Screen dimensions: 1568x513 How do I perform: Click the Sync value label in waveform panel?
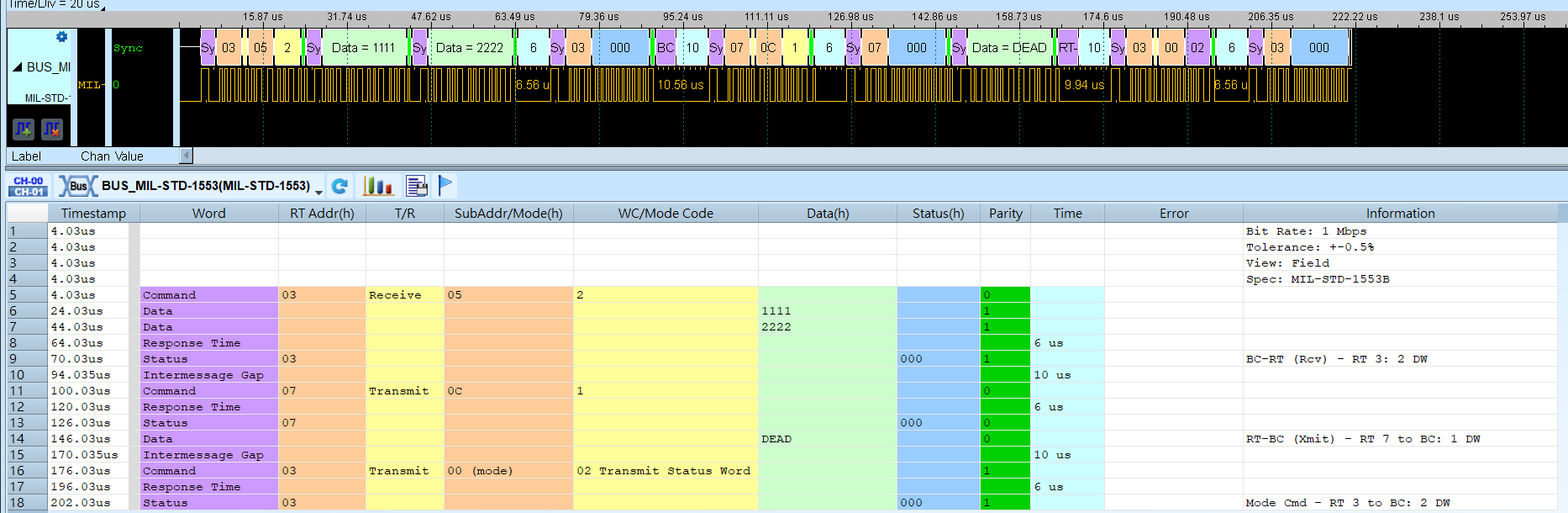128,48
